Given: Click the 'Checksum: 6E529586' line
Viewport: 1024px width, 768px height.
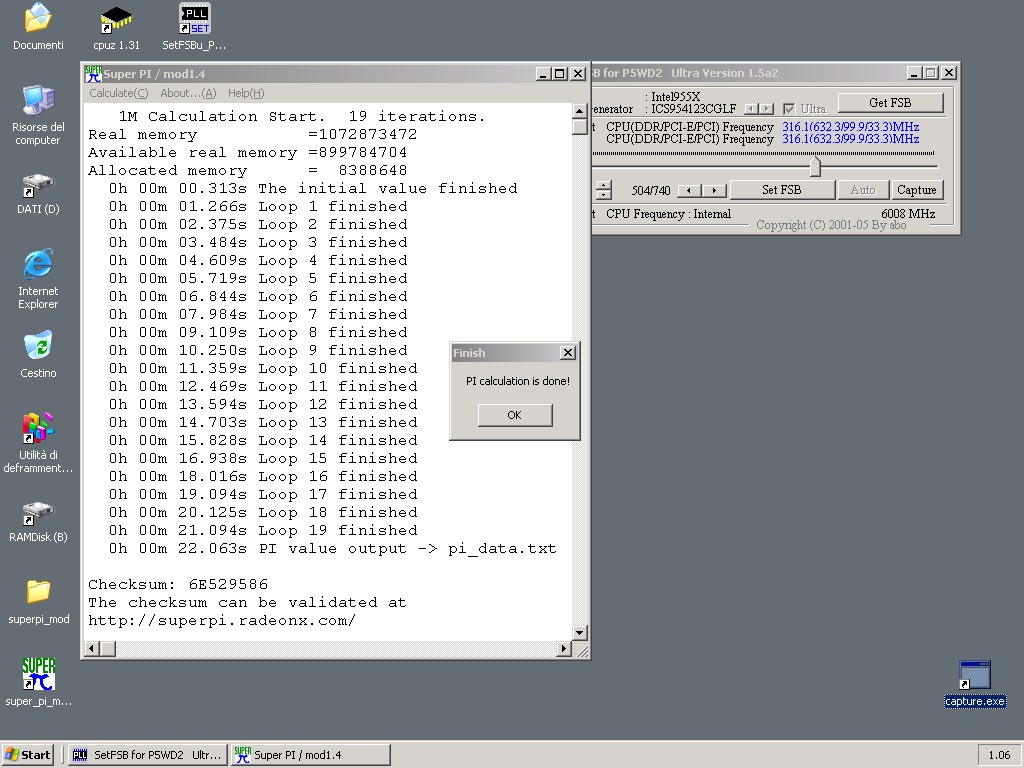Looking at the screenshot, I should click(x=178, y=584).
